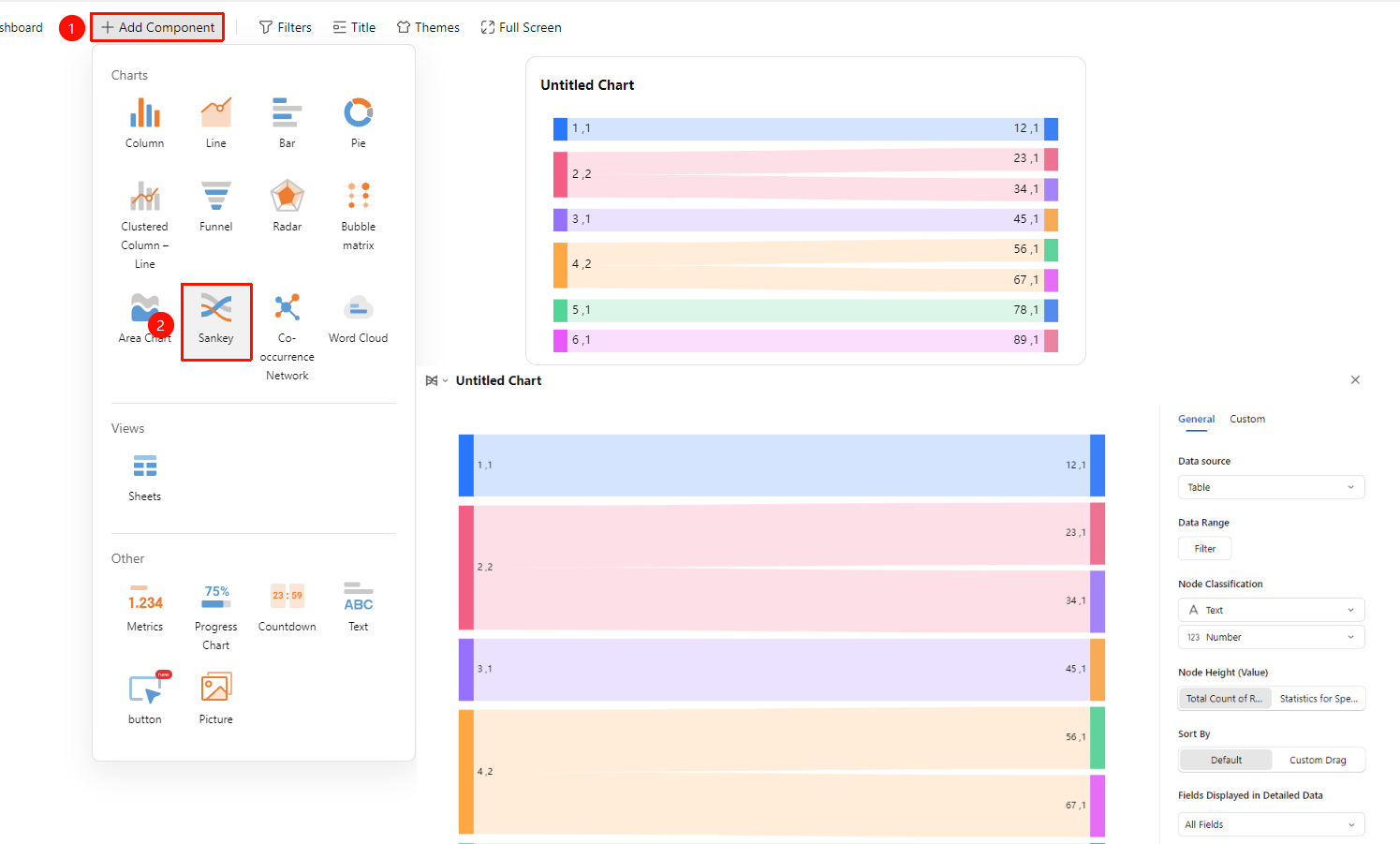Click the 1,1 blue node in editor chart
The image size is (1400, 844).
(x=466, y=466)
